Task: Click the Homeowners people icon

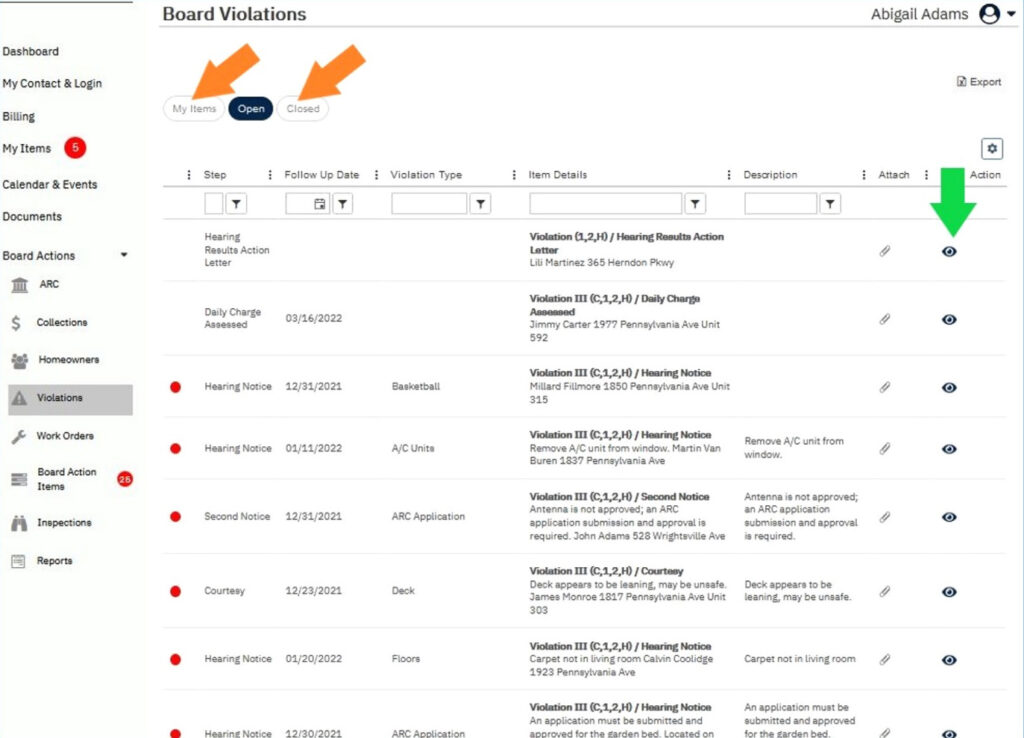Action: tap(20, 361)
